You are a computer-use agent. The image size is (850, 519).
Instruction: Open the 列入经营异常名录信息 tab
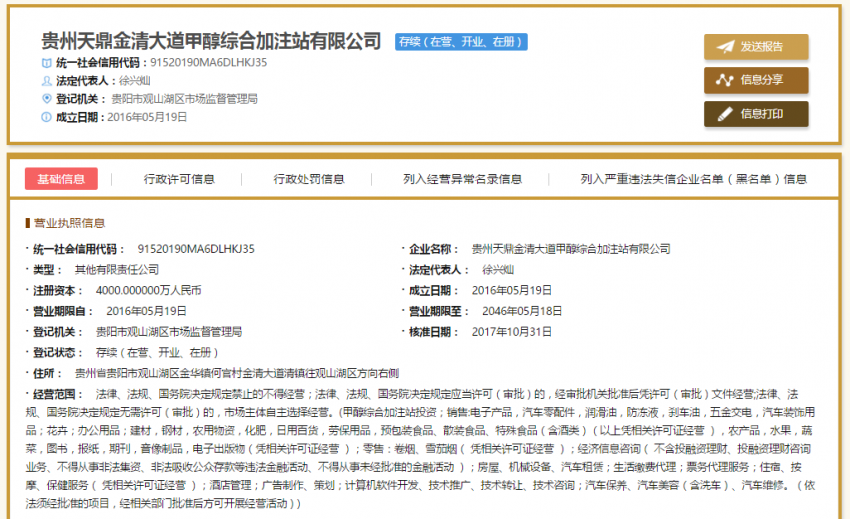pos(462,179)
